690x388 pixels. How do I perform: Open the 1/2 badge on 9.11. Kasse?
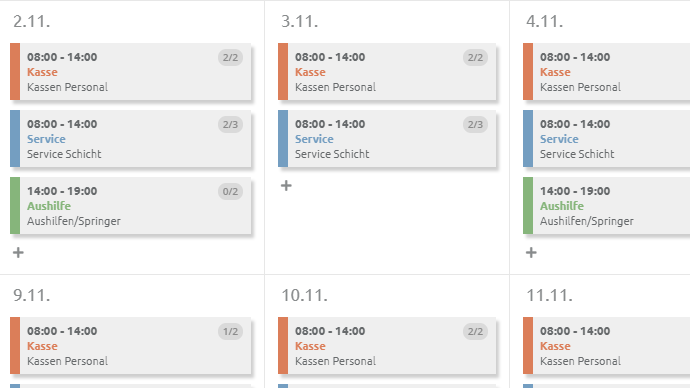(x=230, y=331)
